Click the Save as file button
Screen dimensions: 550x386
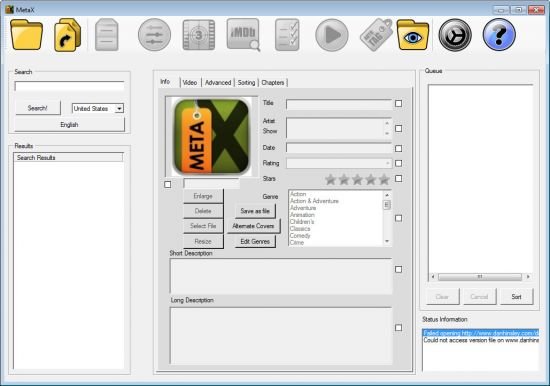click(255, 211)
